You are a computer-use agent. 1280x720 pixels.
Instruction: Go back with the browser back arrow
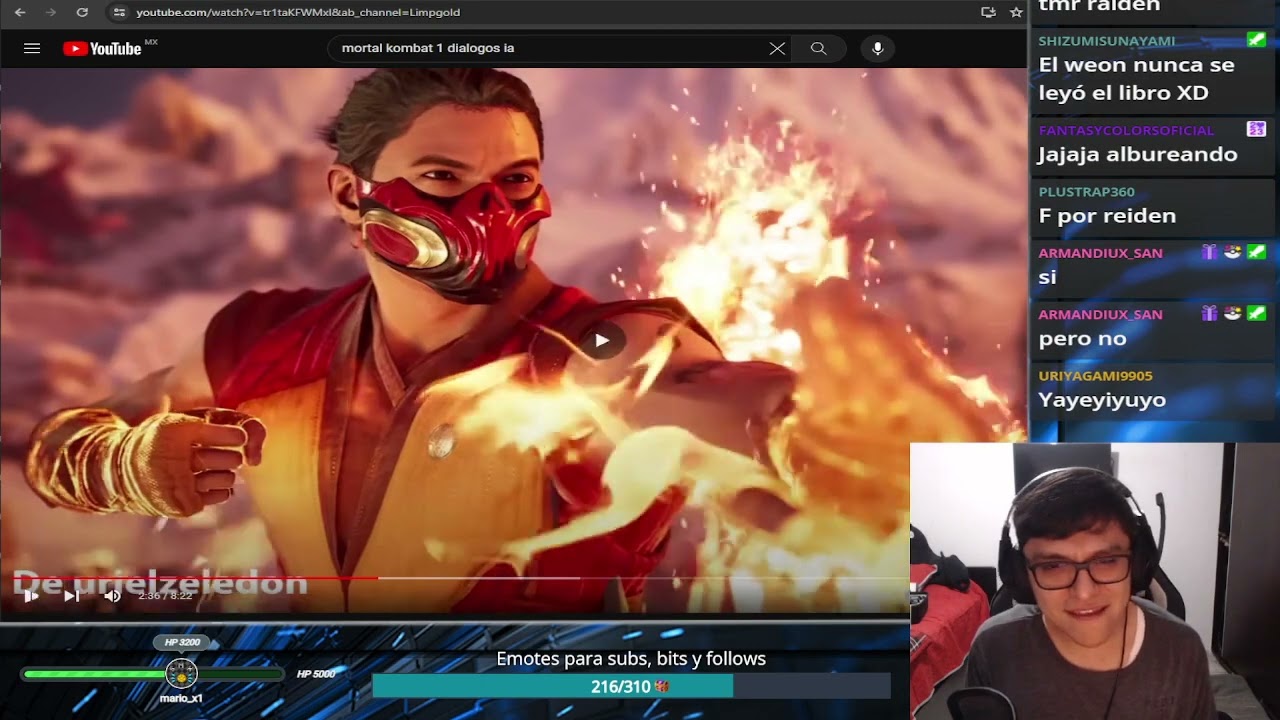pyautogui.click(x=20, y=12)
